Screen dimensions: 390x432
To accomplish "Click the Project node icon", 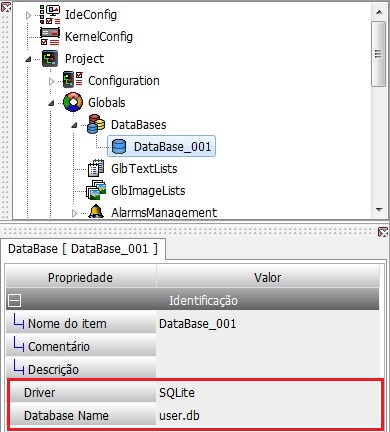I will [50, 59].
